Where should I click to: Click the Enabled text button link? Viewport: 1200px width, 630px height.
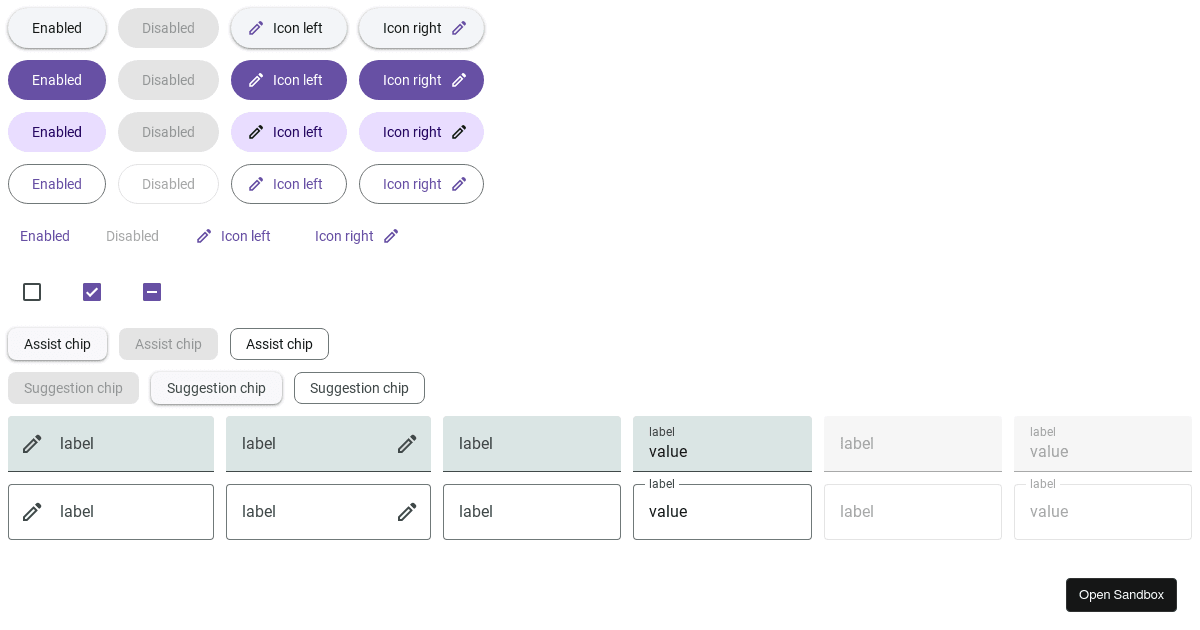(45, 236)
